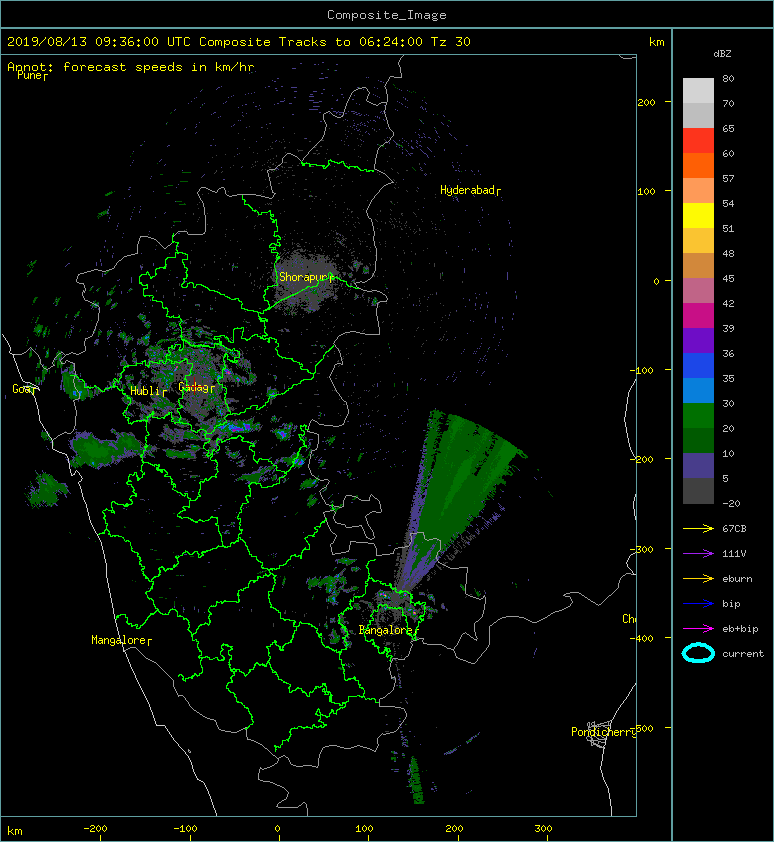This screenshot has height=842, width=774.
Task: Click the 2019/08/13 09:36:00 UTC timestamp text
Action: [98, 42]
